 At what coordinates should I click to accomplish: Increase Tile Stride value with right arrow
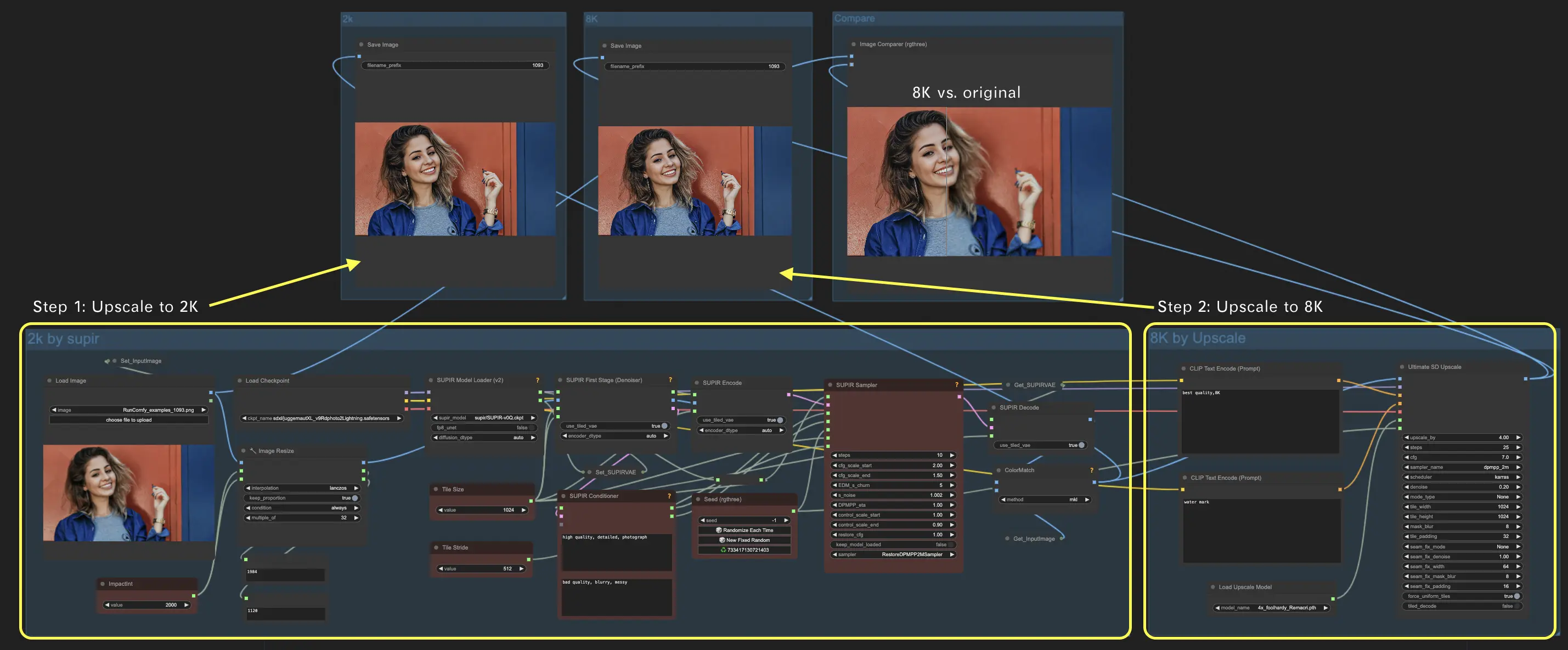[522, 569]
